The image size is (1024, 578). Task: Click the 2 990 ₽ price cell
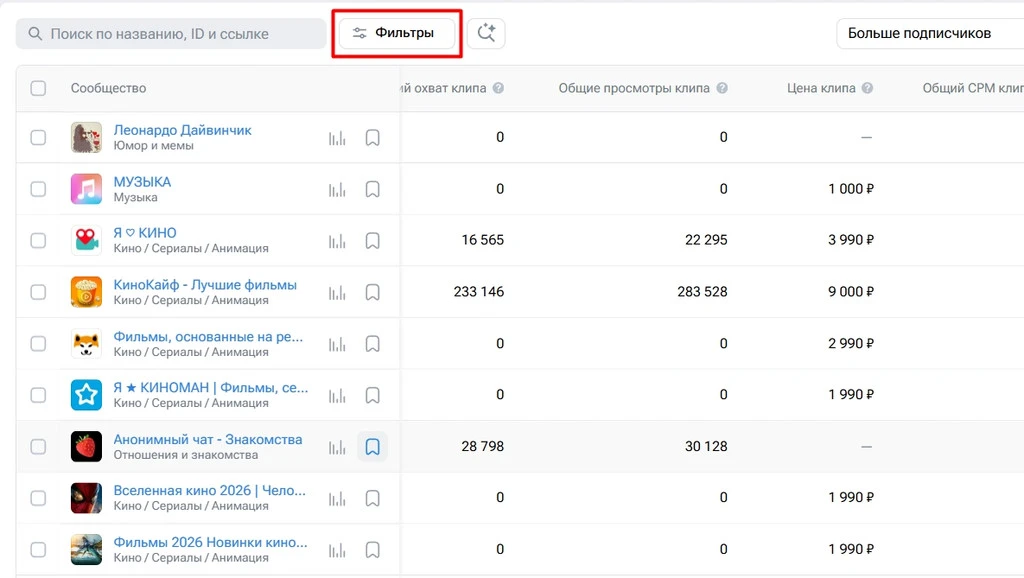pos(851,344)
